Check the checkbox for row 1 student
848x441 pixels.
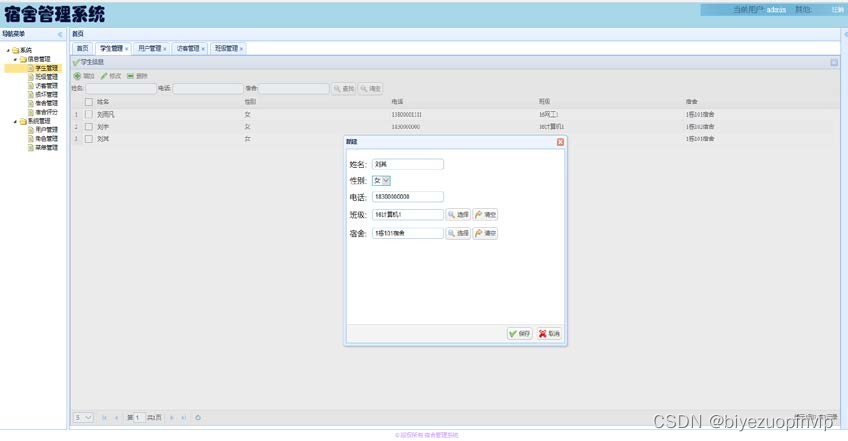[x=89, y=114]
